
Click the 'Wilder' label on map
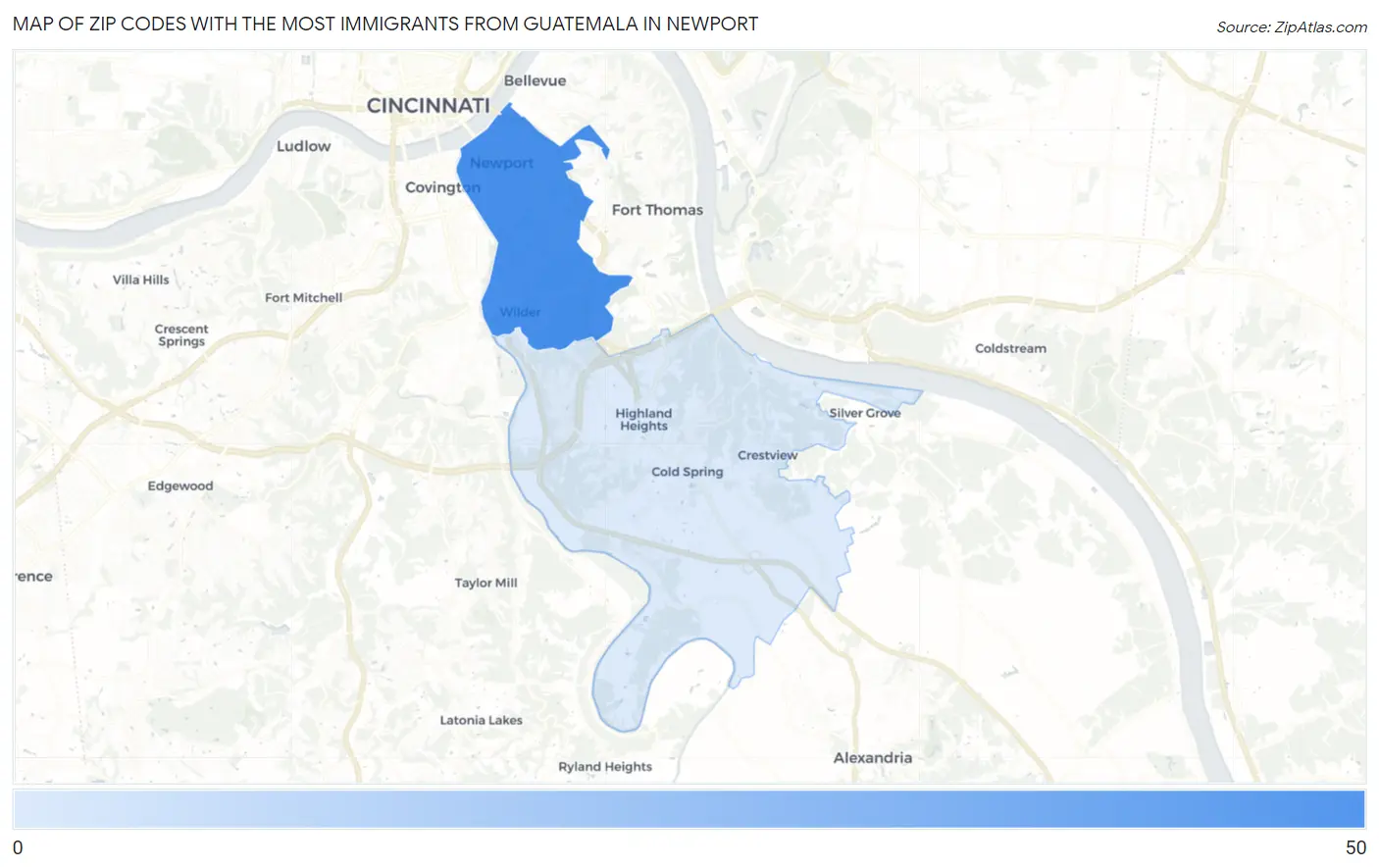click(520, 312)
